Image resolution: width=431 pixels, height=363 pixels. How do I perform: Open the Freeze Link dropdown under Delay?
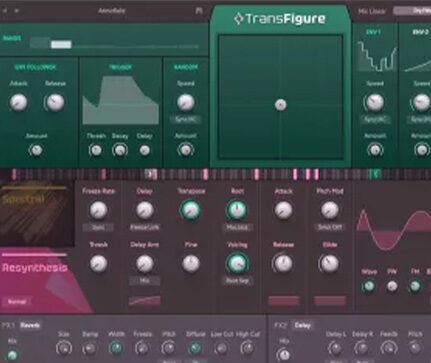(145, 228)
